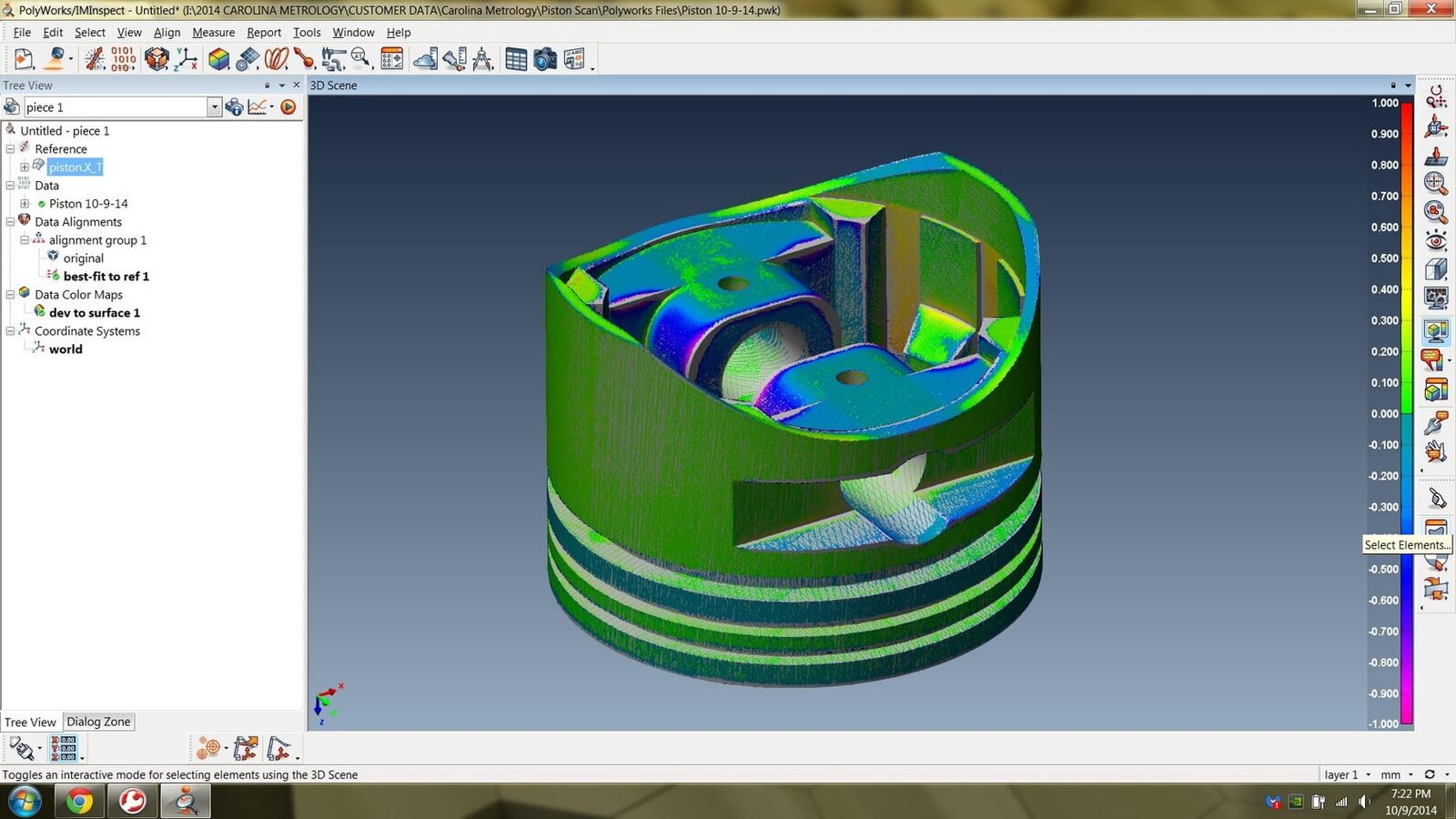Expand the piston.X_T reference node
The height and width of the screenshot is (819, 1456).
[x=25, y=167]
